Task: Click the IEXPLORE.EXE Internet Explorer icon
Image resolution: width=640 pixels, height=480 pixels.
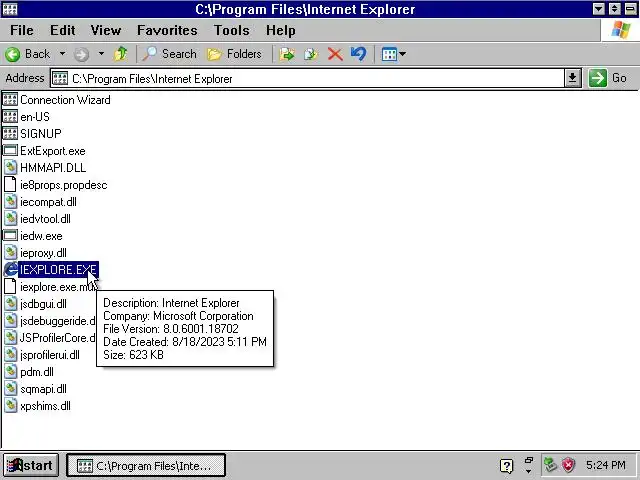Action: (11, 270)
